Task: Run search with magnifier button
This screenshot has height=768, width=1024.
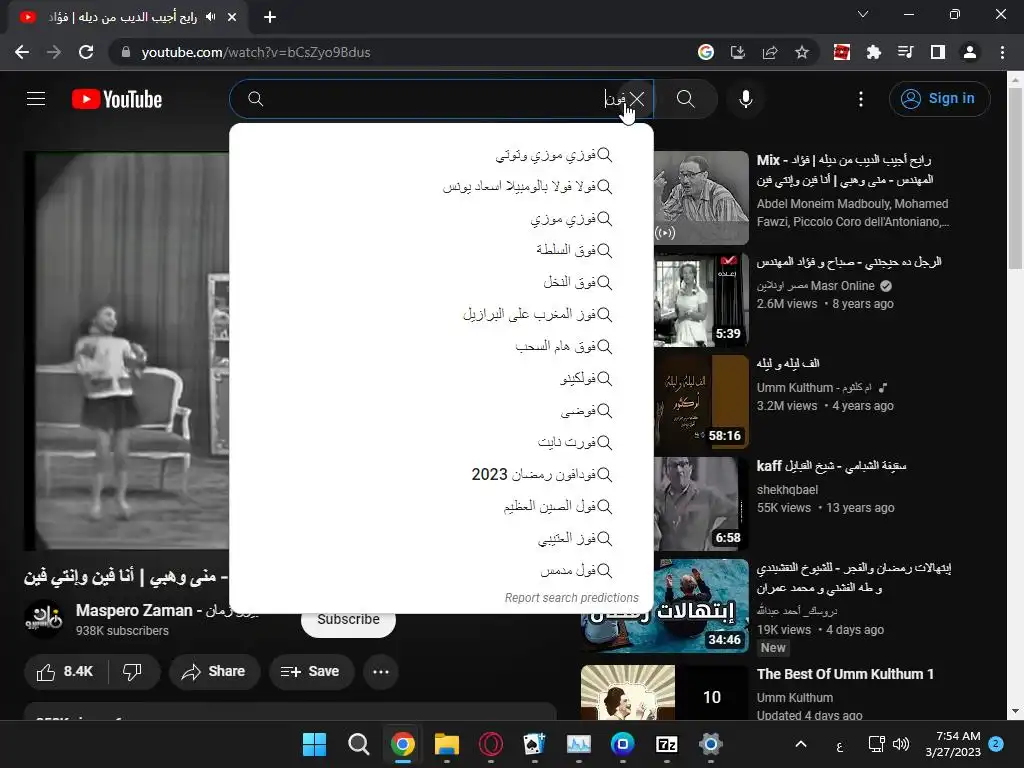Action: [x=685, y=99]
